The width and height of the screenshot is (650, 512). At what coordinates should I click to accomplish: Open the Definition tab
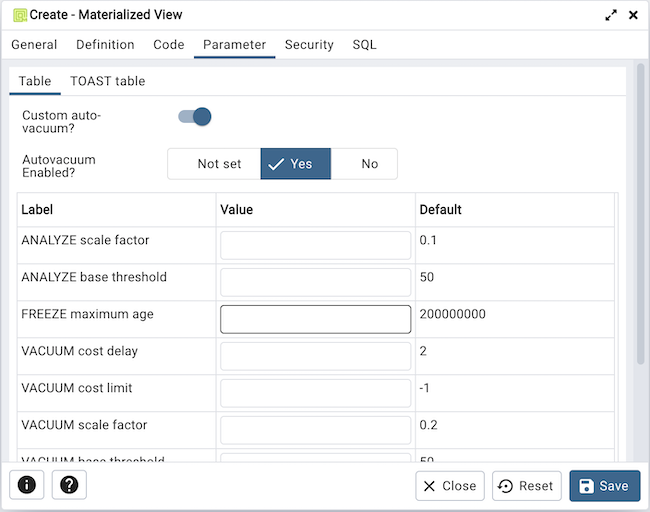point(105,45)
